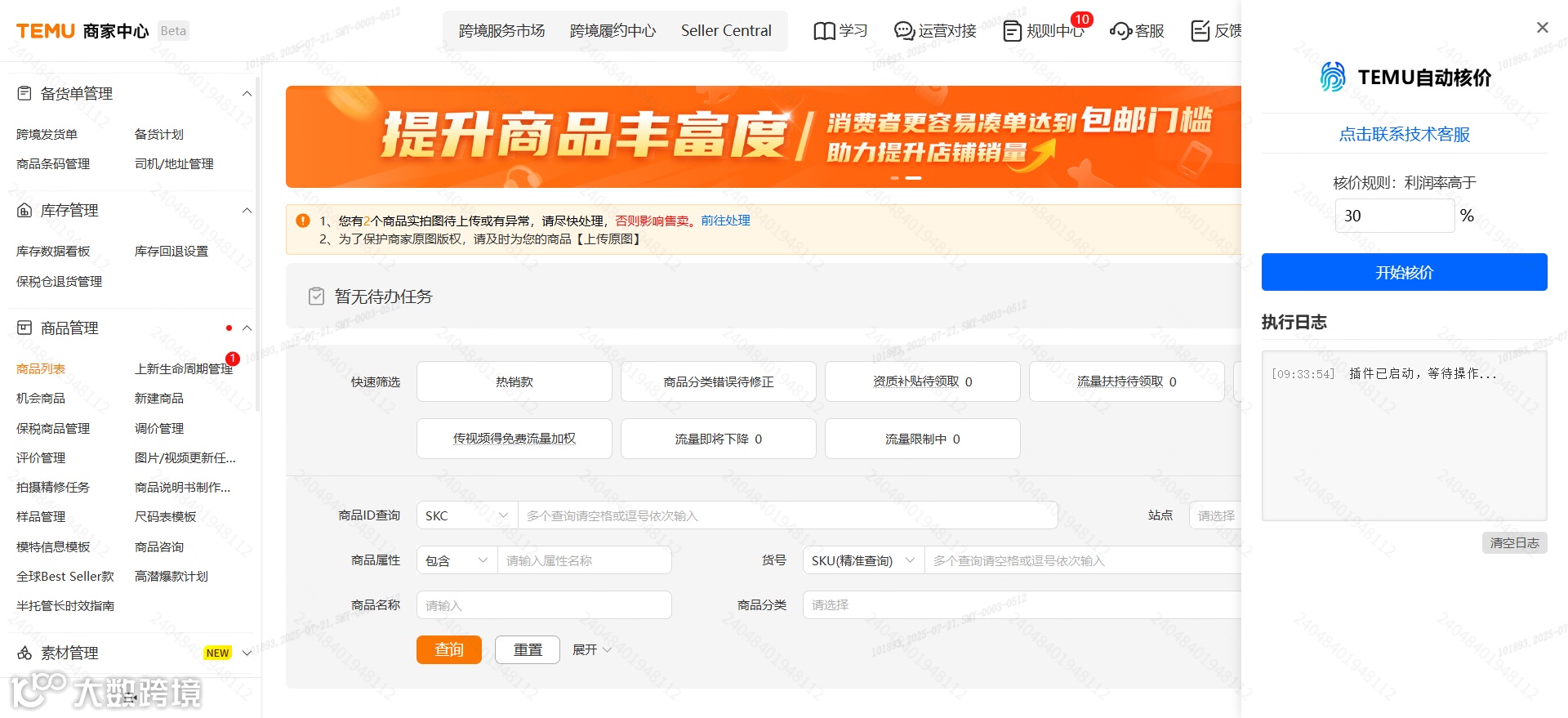Follow the 前往处理 link
Viewport: 1568px width, 718px height.
pos(725,221)
